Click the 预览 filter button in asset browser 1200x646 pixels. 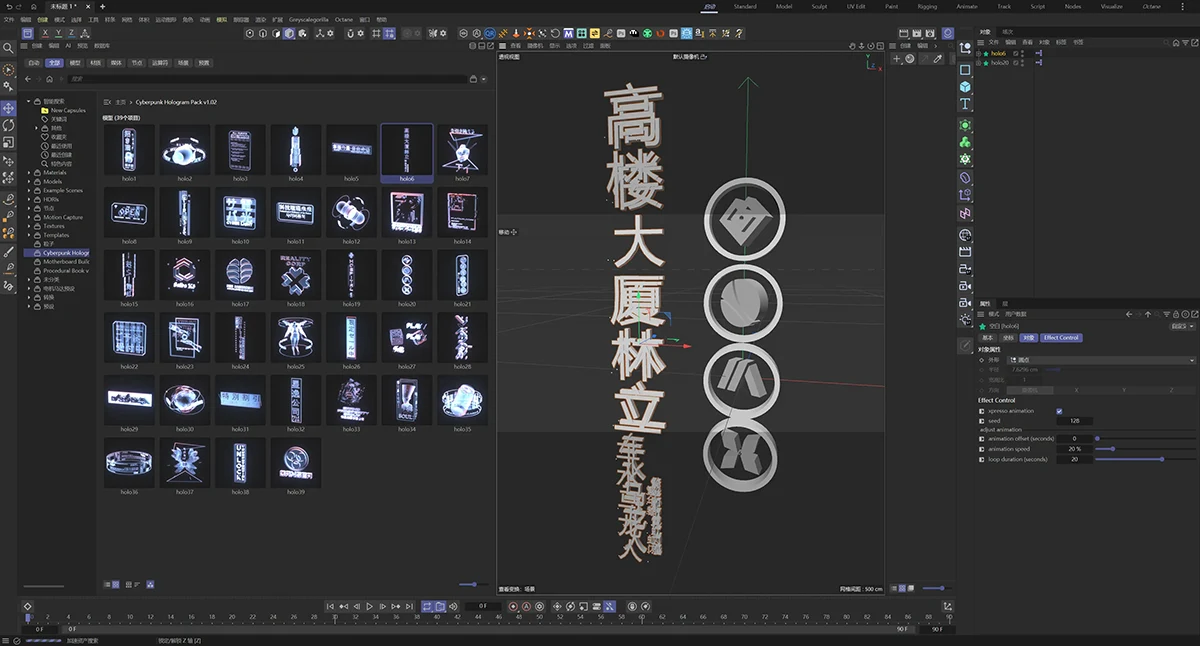(203, 62)
